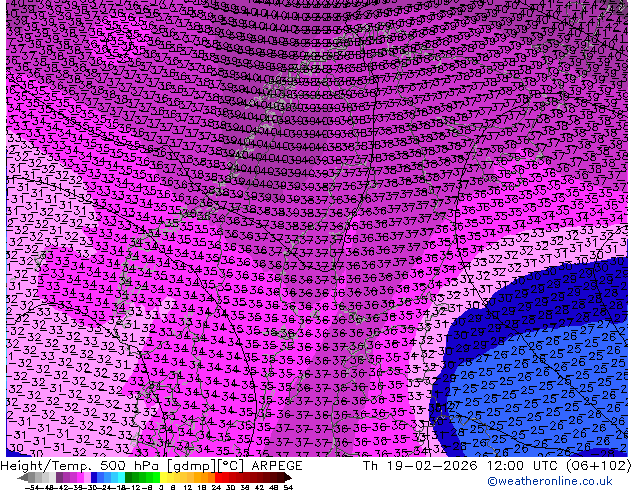
Task: Pick the cyan swatch in the legend
Action: click(x=121, y=478)
